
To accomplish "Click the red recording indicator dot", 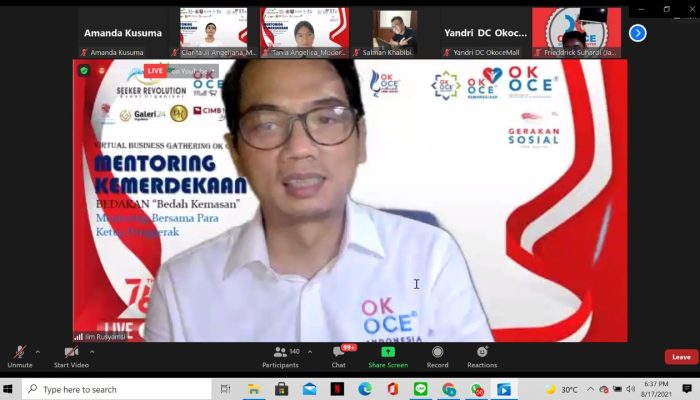I will click(102, 71).
